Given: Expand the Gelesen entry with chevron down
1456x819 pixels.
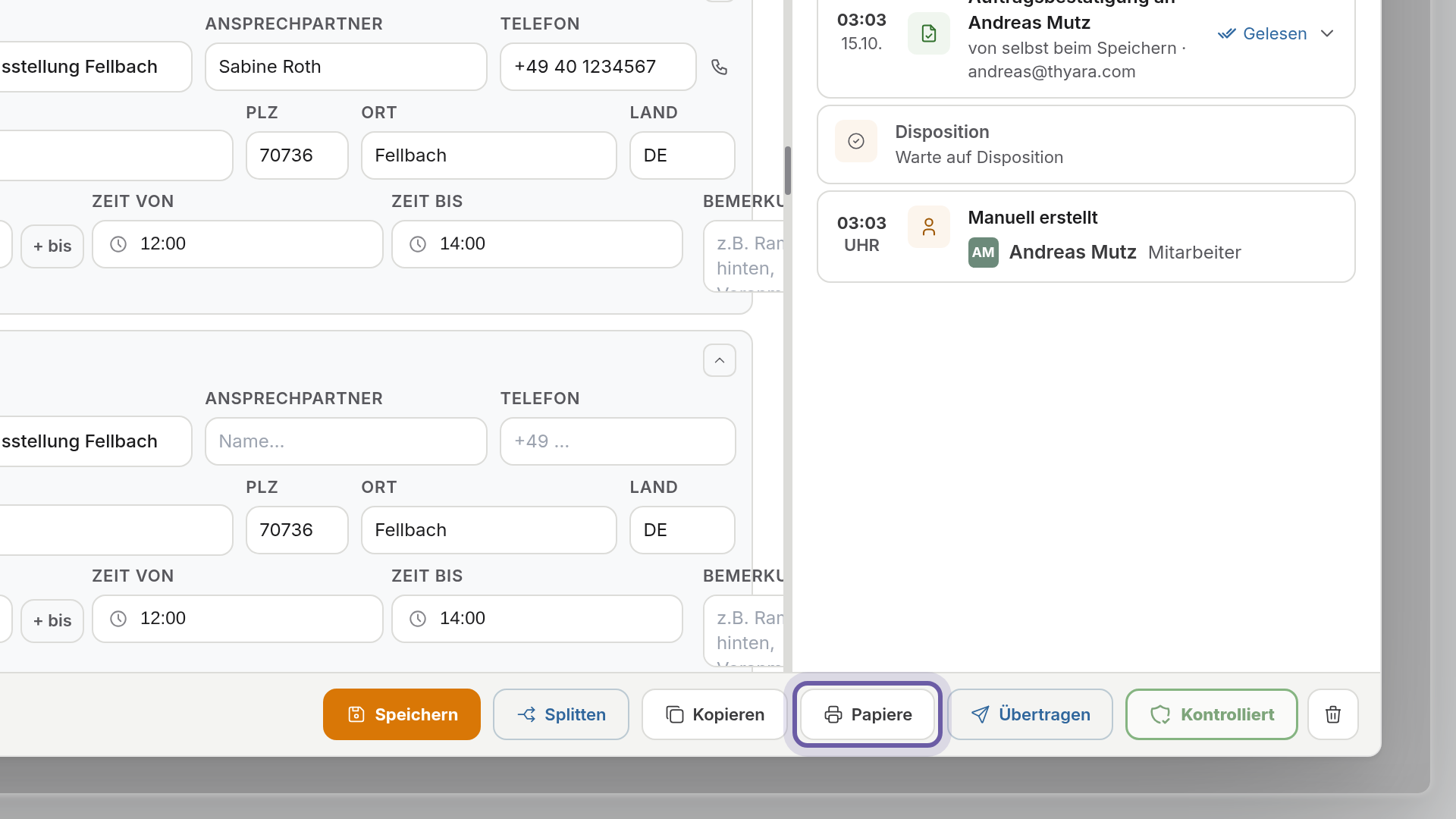Looking at the screenshot, I should pos(1326,33).
